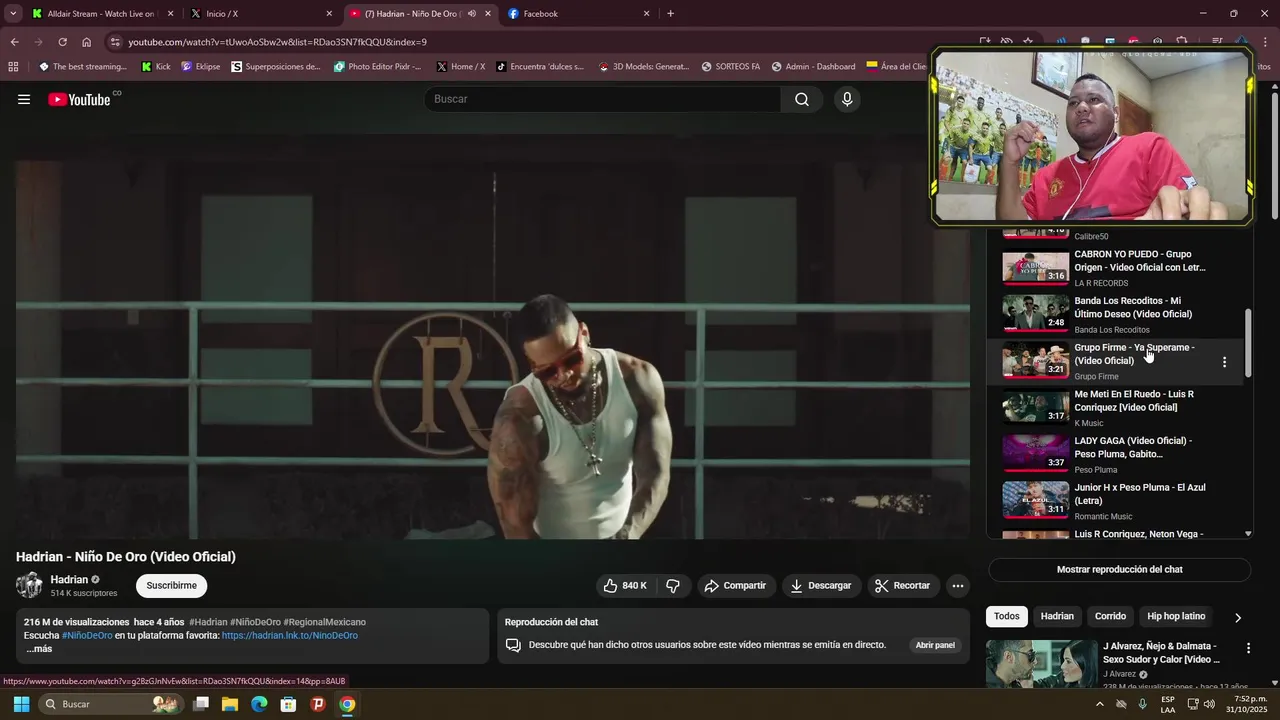Image resolution: width=1280 pixels, height=720 pixels.
Task: Open Microsoft Store from taskbar
Action: pyautogui.click(x=288, y=704)
